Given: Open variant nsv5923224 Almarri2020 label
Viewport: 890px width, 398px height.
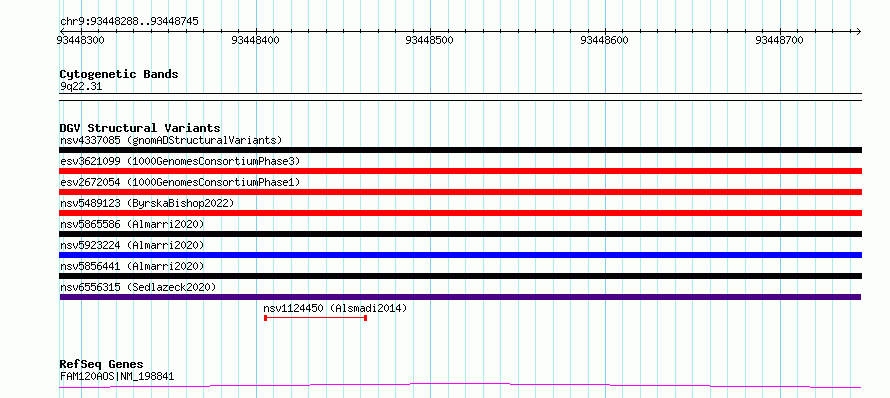Looking at the screenshot, I should click(132, 245).
